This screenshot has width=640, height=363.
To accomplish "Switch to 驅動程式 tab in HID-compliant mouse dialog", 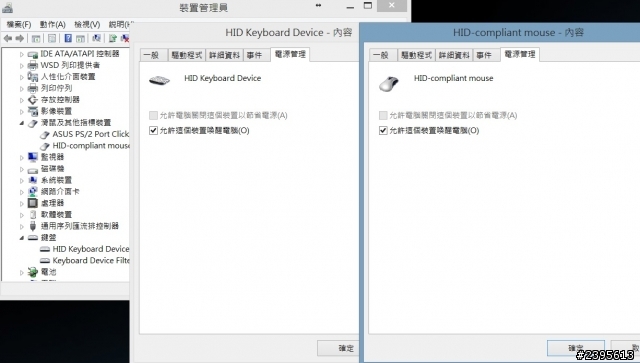I will click(x=416, y=55).
